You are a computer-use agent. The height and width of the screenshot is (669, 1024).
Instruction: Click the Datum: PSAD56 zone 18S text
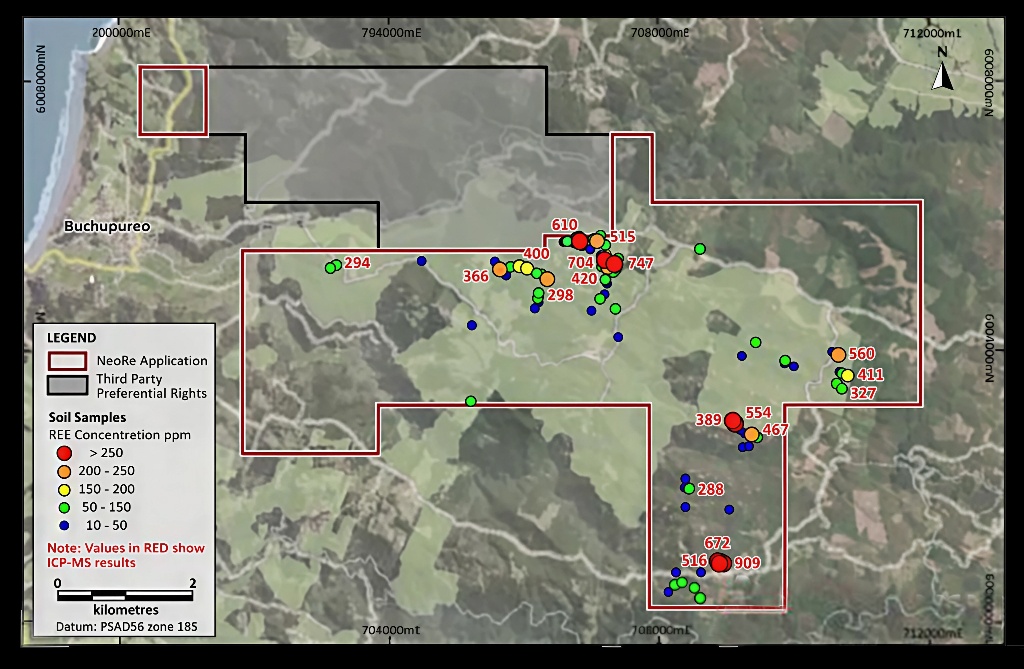point(127,627)
